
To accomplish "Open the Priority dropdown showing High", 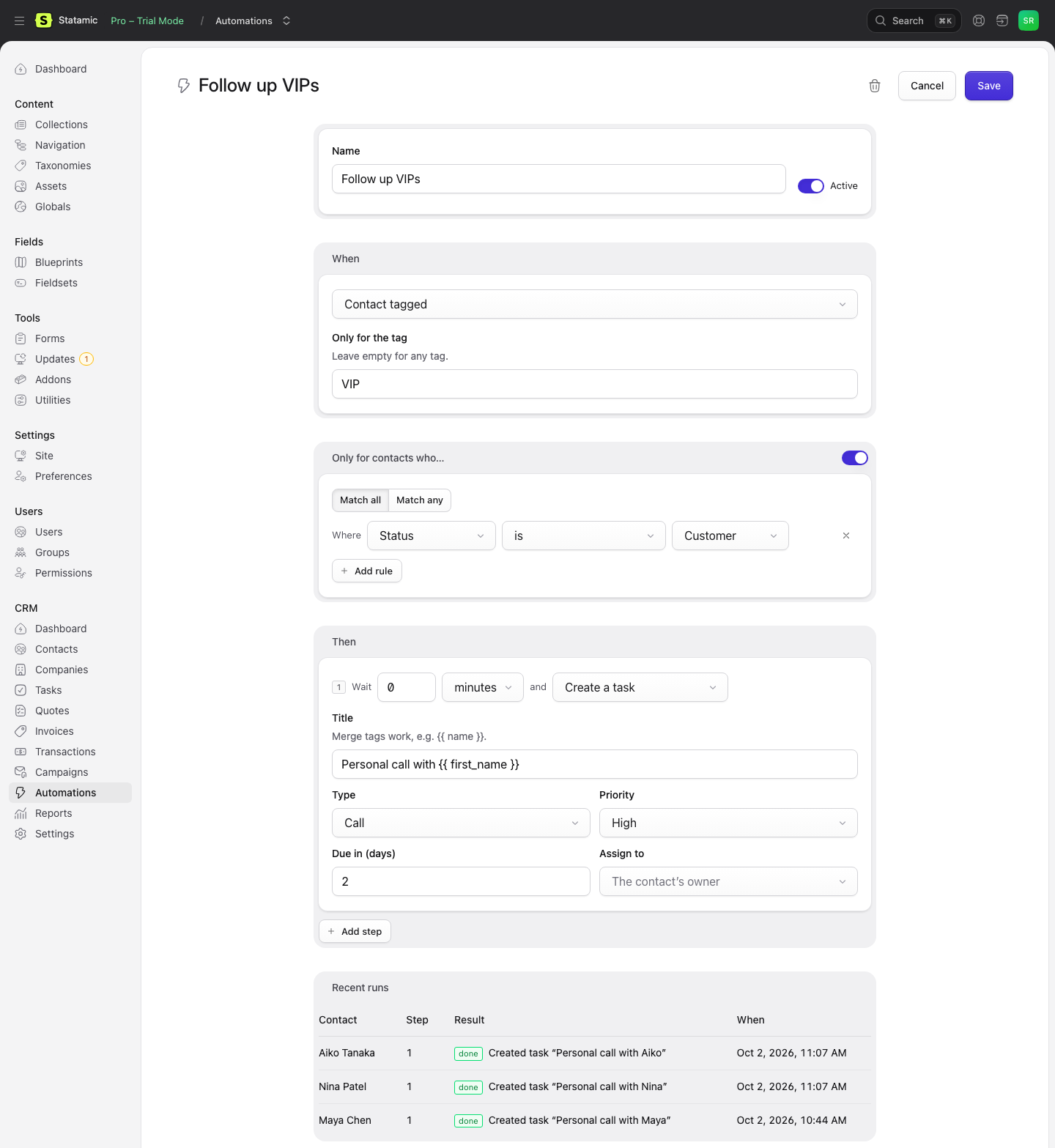I will (x=728, y=823).
